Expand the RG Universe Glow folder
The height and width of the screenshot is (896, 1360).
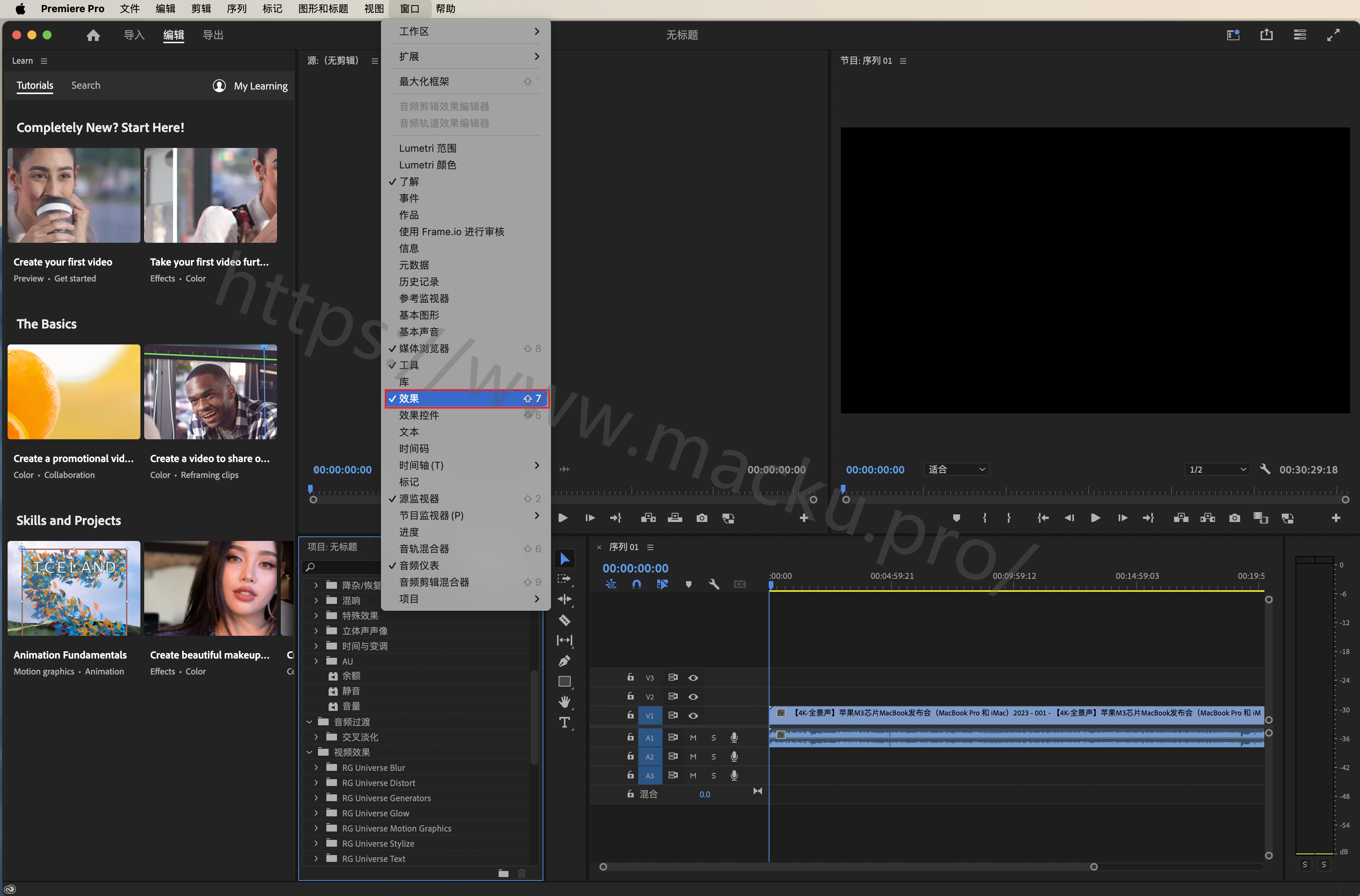pos(316,813)
